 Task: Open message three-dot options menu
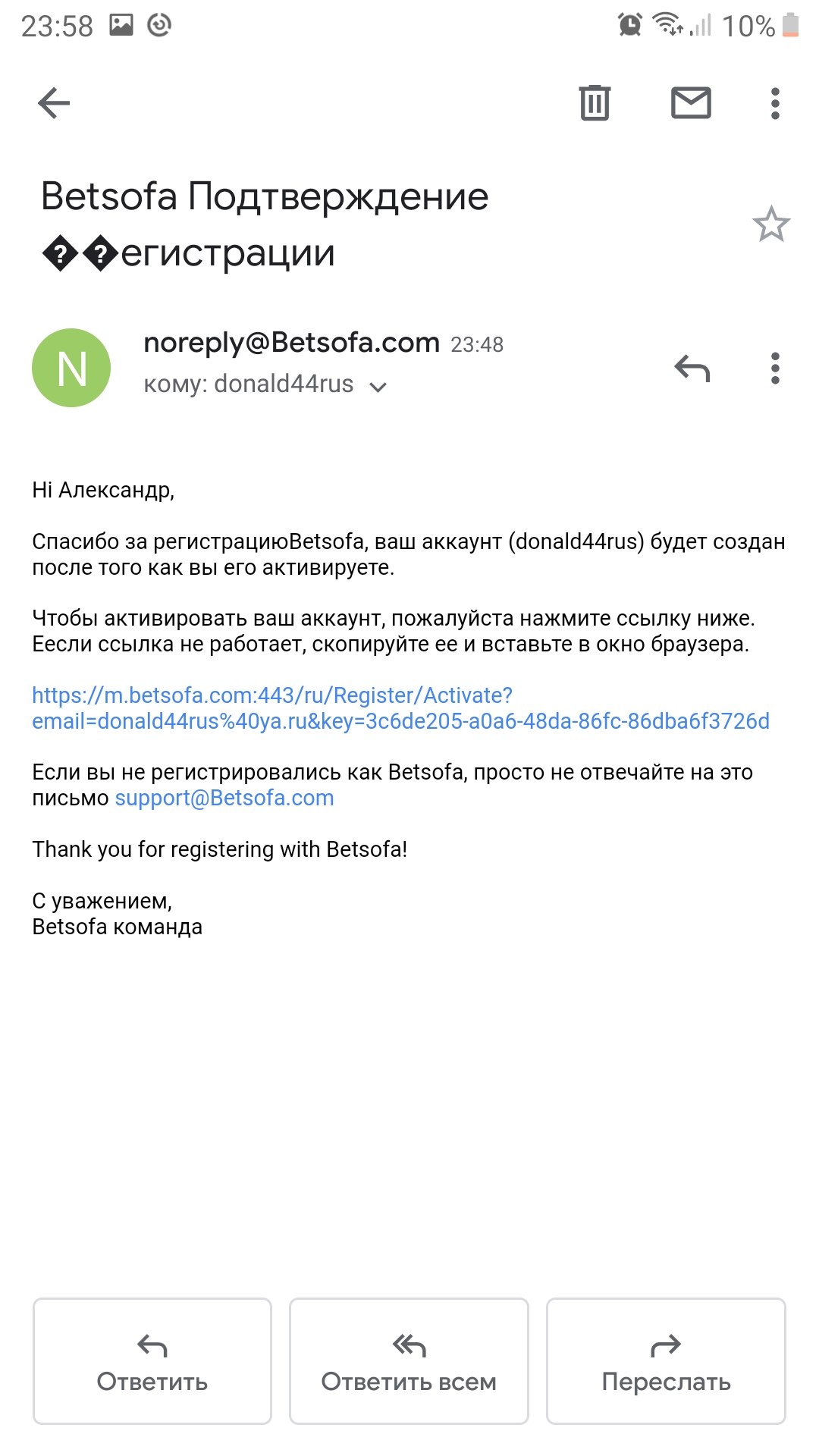pos(774,369)
